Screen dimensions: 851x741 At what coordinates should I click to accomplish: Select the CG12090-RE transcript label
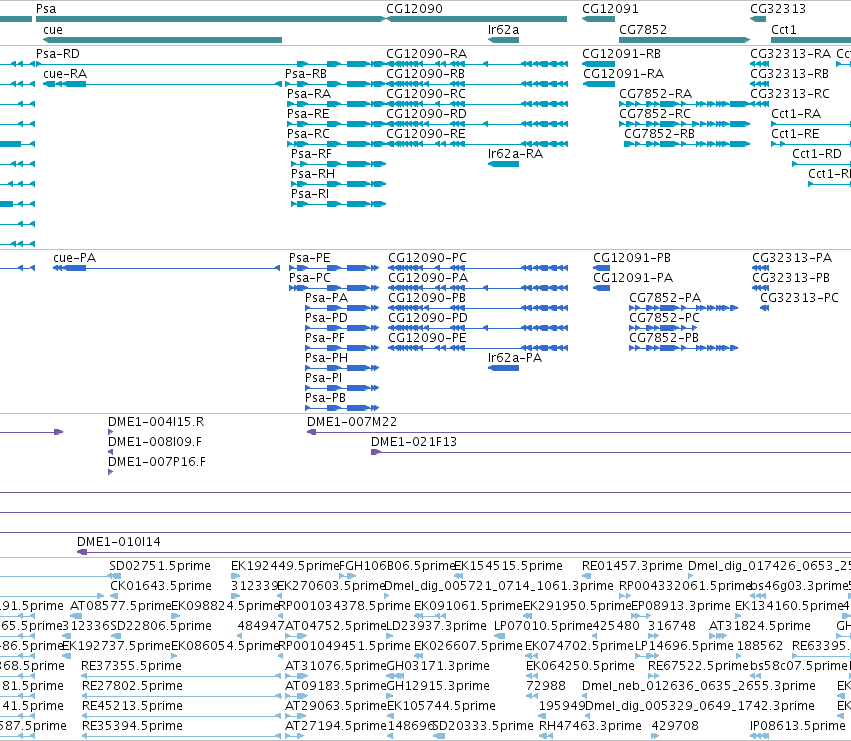click(x=425, y=134)
